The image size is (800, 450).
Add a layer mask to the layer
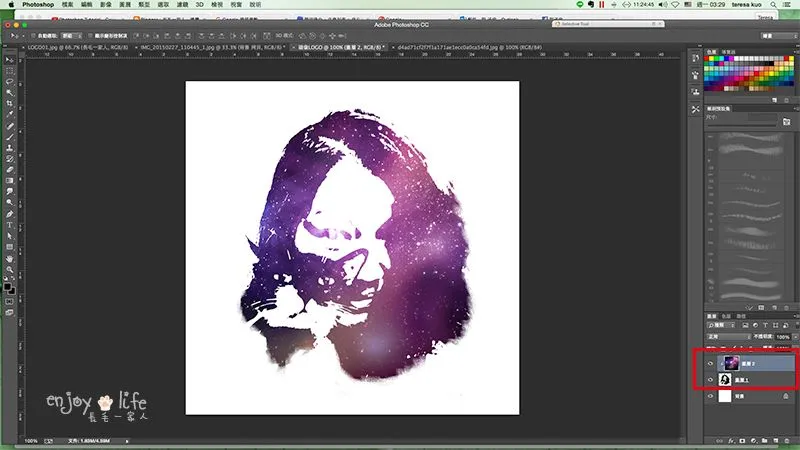tap(742, 440)
